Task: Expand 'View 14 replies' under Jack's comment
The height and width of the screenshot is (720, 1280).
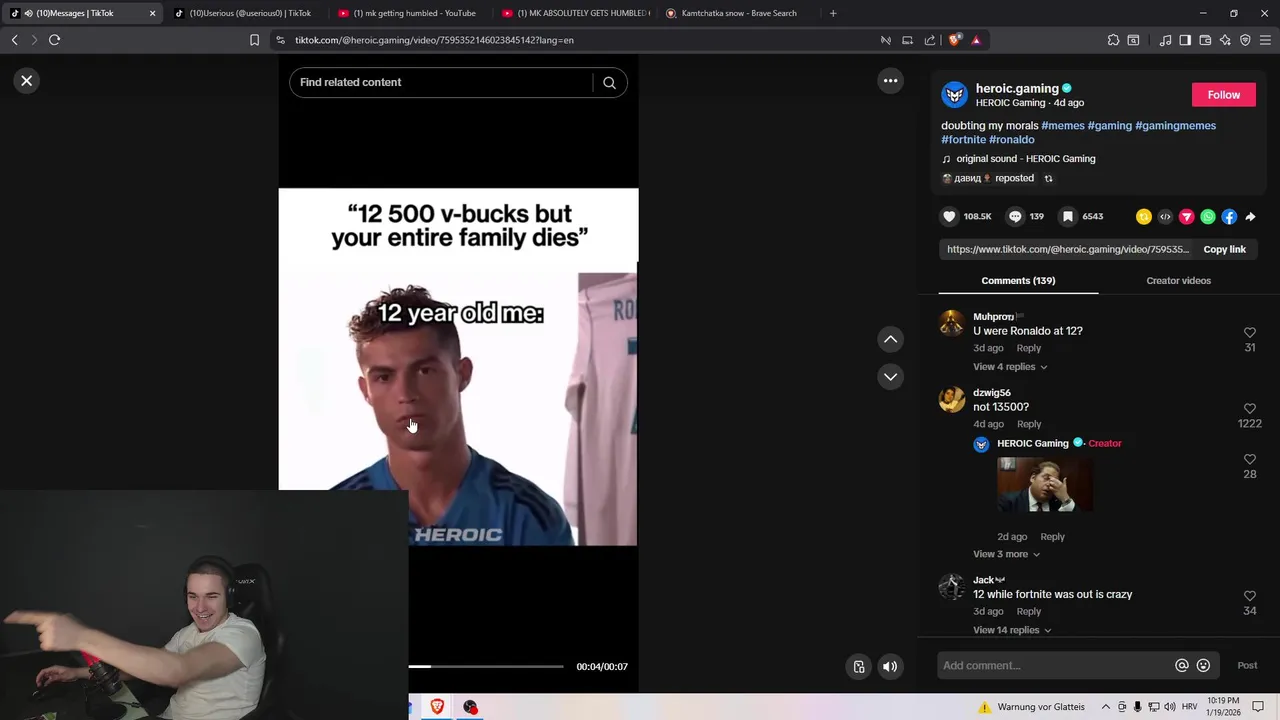Action: pos(1012,631)
